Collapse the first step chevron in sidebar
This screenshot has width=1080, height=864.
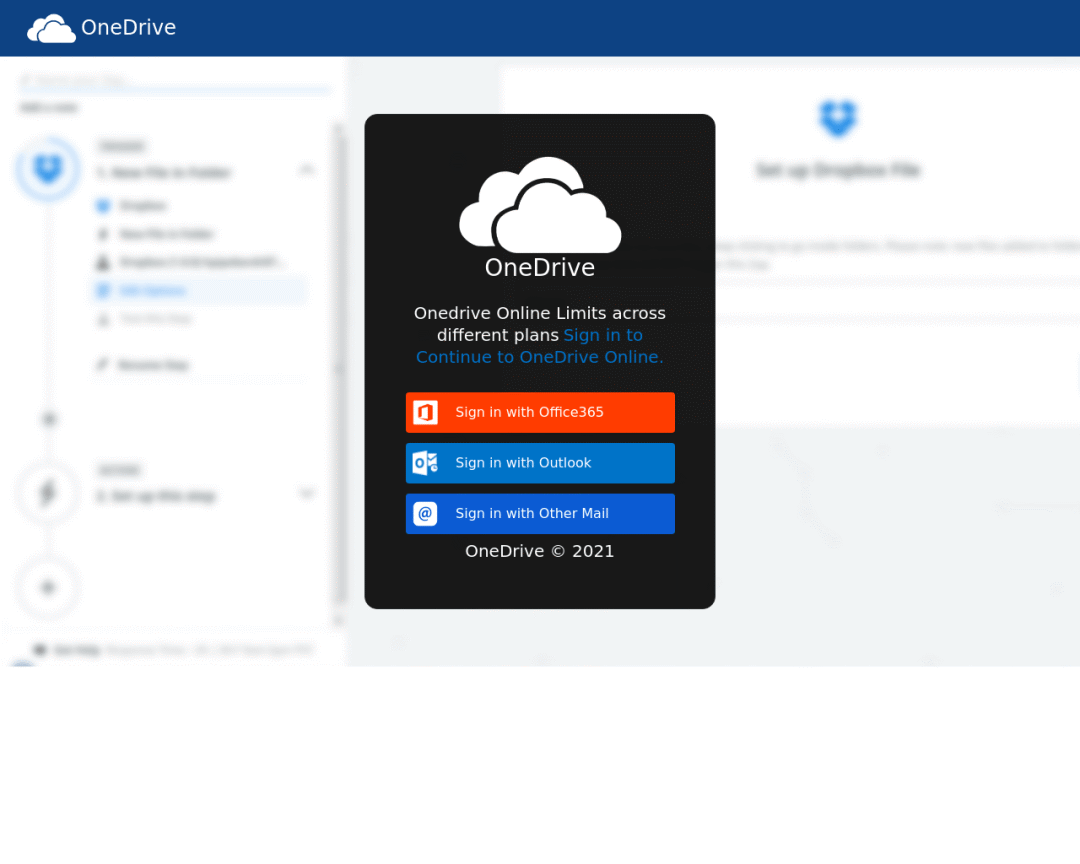(307, 169)
